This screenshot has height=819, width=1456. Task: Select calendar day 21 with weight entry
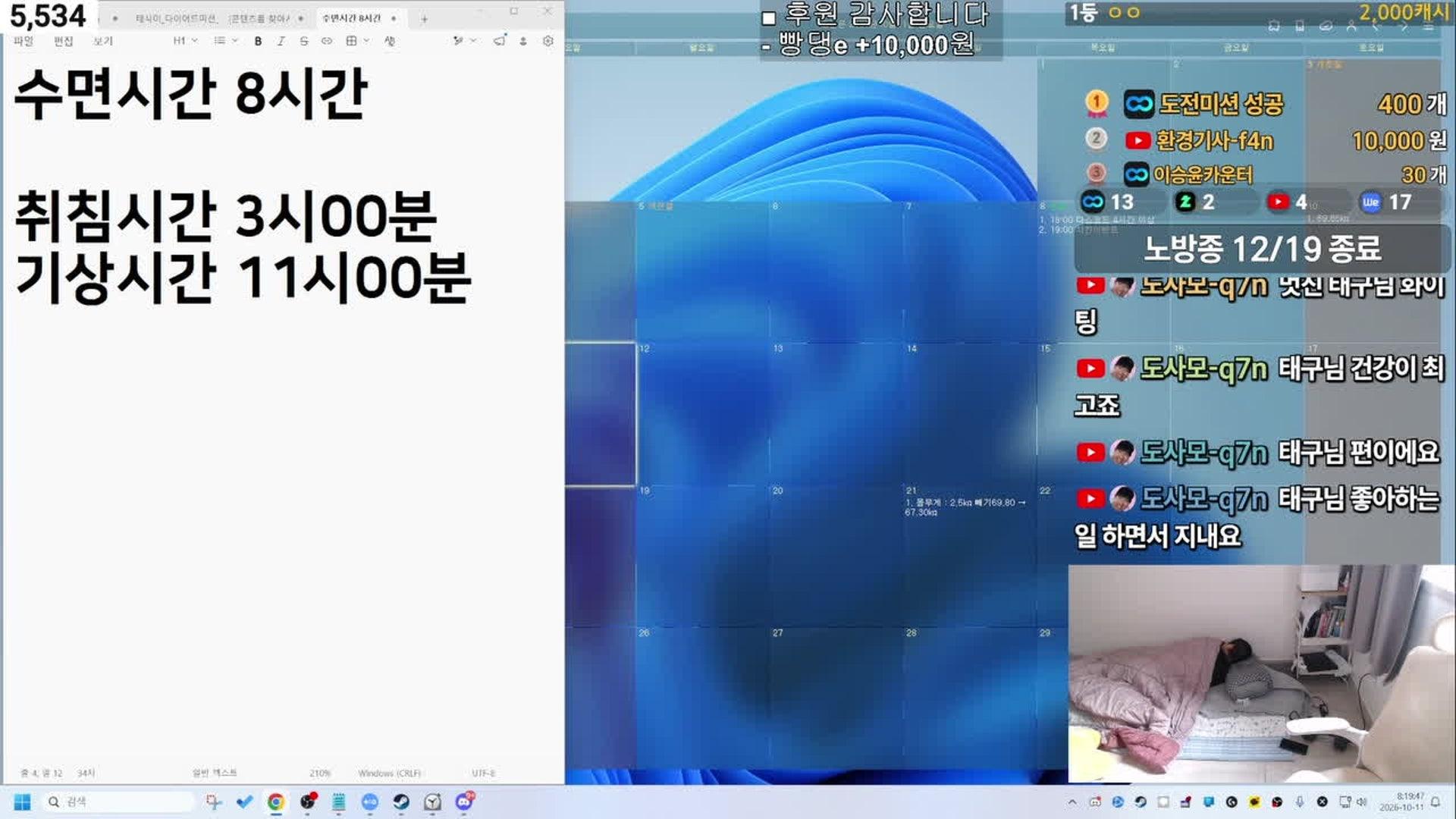969,556
